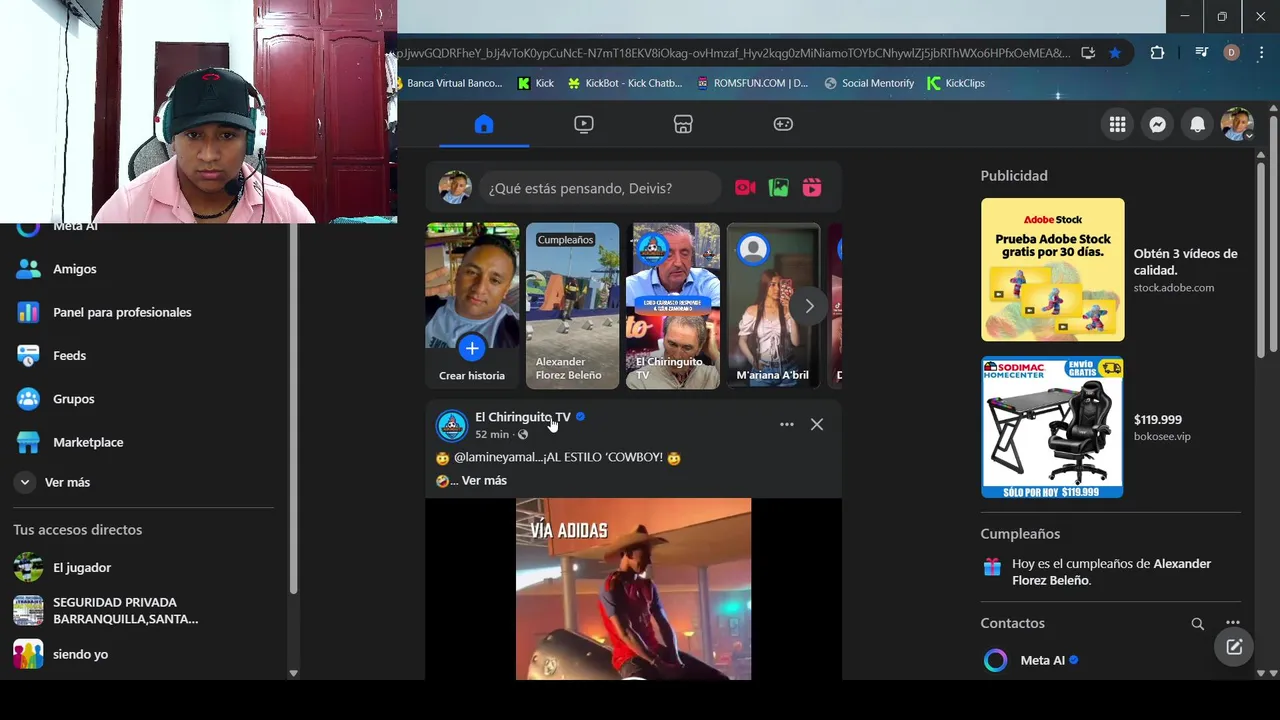Open ROMSFUN.COM bookmark
The width and height of the screenshot is (1280, 720).
tap(752, 83)
